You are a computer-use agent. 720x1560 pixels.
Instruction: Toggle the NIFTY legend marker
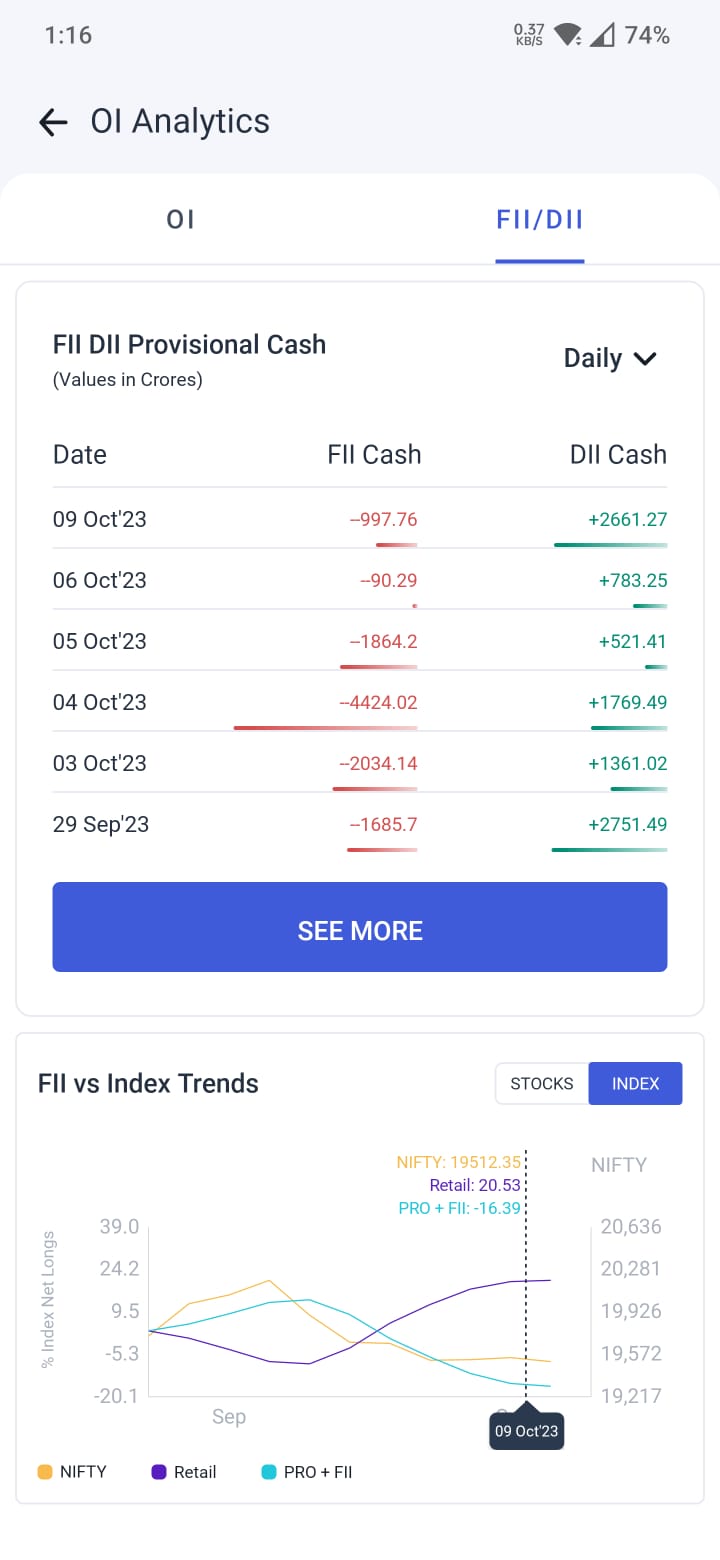[x=45, y=1472]
